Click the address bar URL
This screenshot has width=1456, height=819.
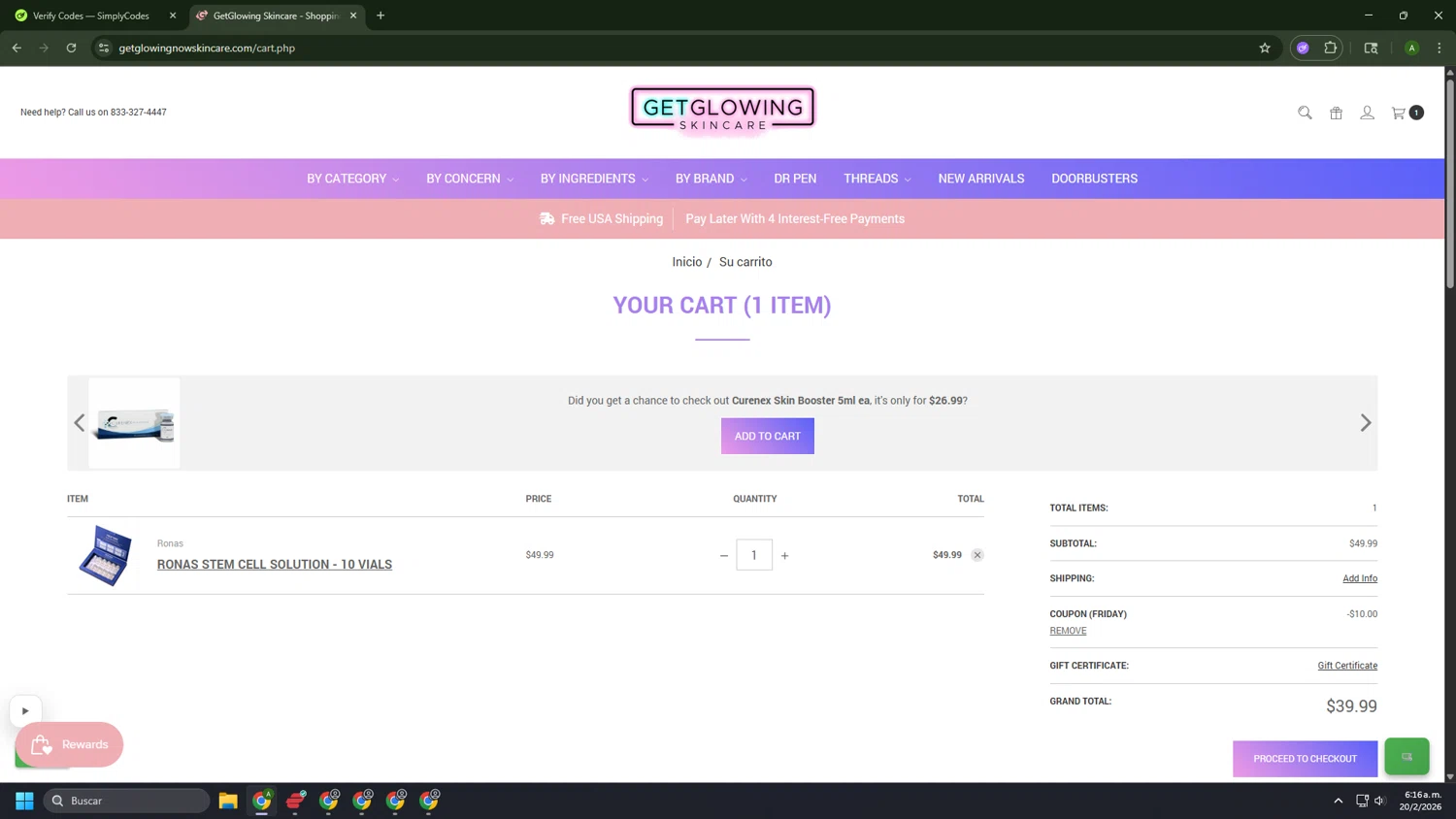coord(207,48)
